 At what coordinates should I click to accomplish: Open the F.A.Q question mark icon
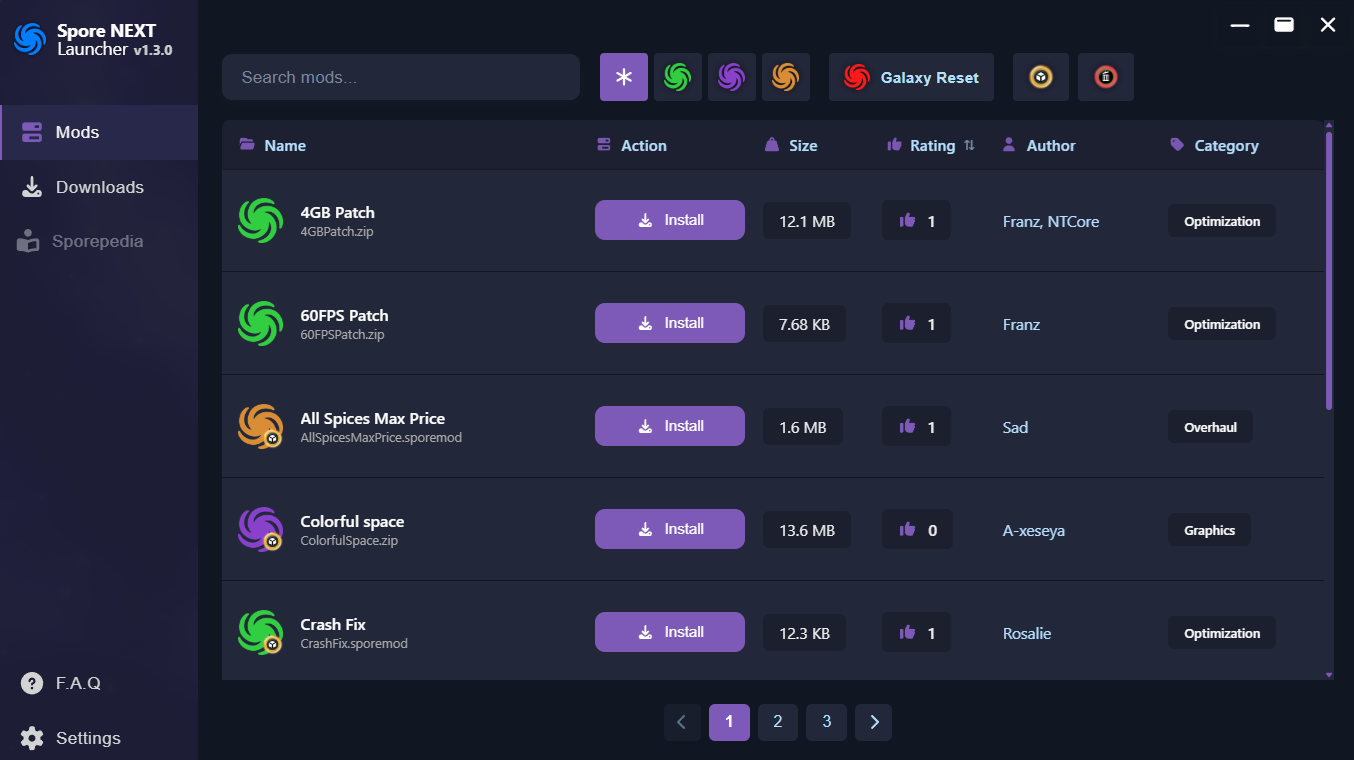coord(32,684)
